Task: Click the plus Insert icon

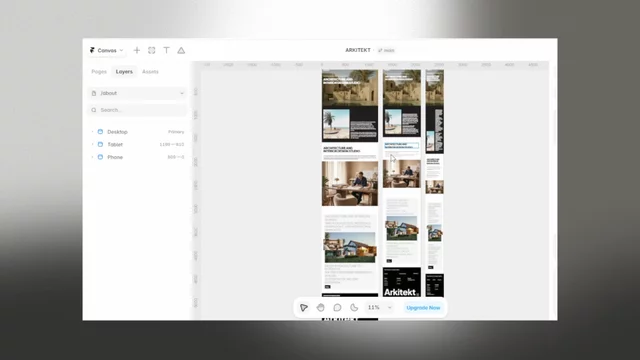Action: click(137, 50)
